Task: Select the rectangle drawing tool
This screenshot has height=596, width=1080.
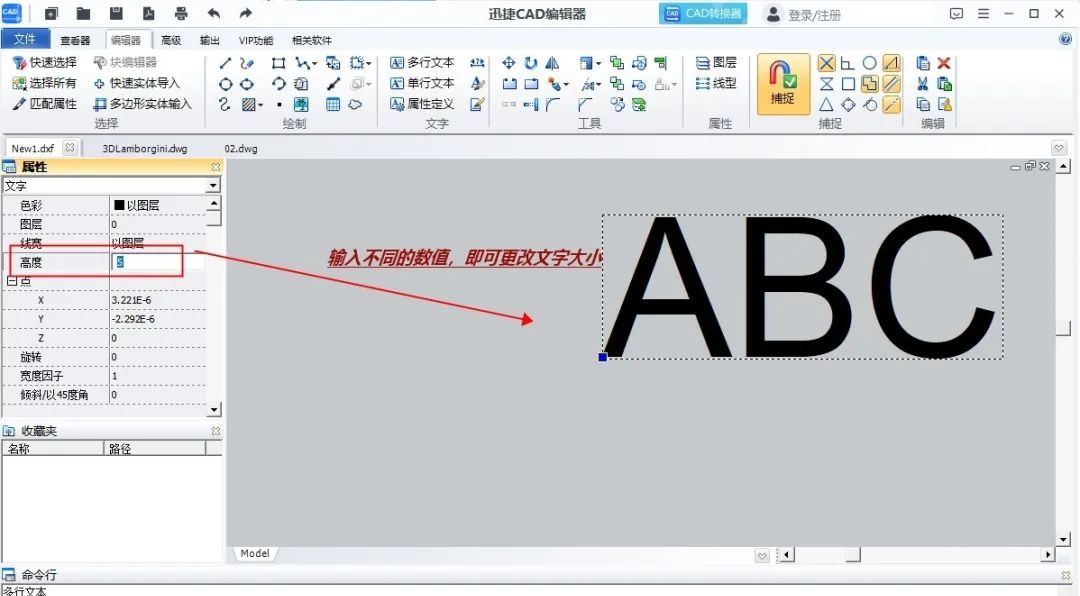Action: coord(278,62)
